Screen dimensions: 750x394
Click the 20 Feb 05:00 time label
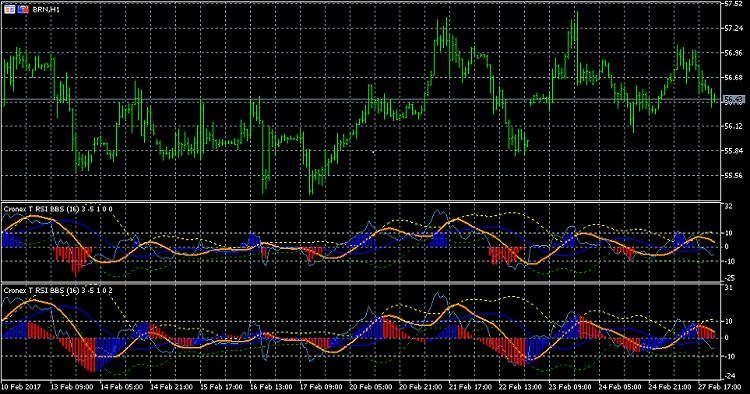(x=371, y=387)
